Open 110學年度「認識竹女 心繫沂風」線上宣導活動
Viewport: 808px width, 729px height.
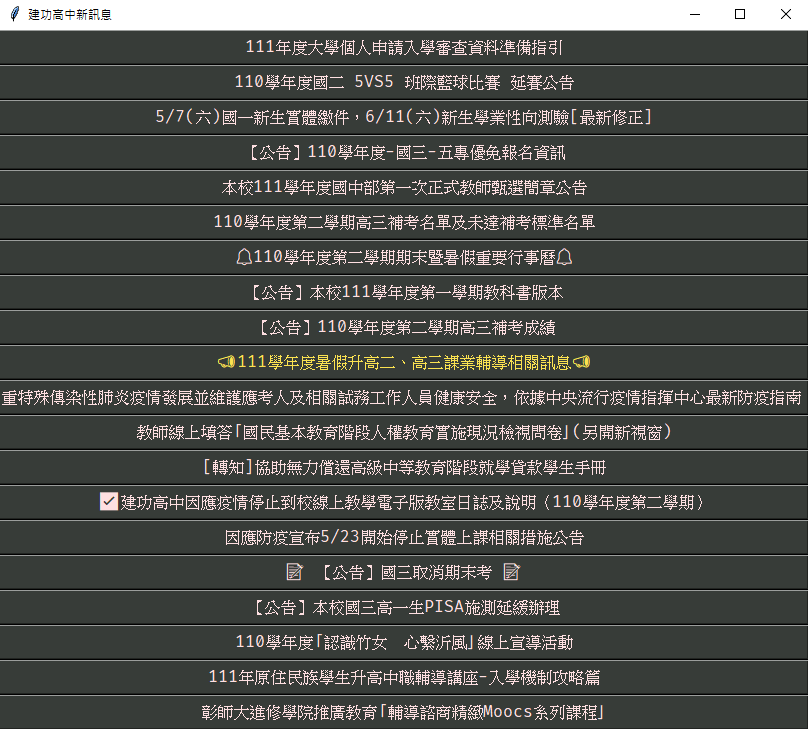point(404,643)
